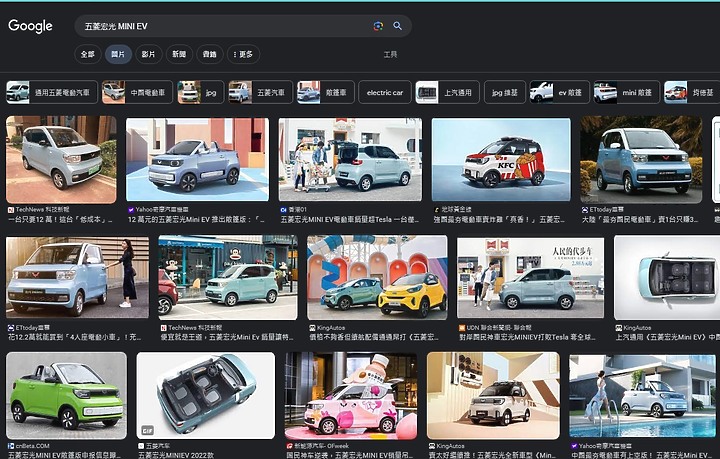This screenshot has width=720, height=459.
Task: Select the 'jpg' filter chip
Action: 201,92
